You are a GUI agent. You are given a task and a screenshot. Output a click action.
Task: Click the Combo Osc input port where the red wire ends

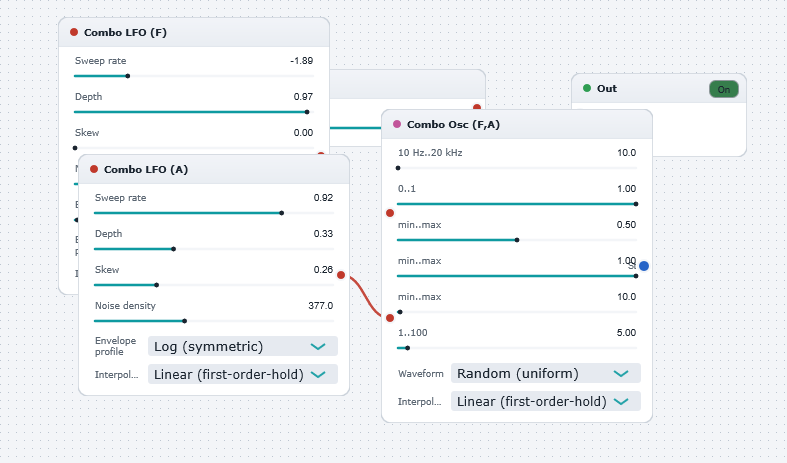(x=390, y=318)
